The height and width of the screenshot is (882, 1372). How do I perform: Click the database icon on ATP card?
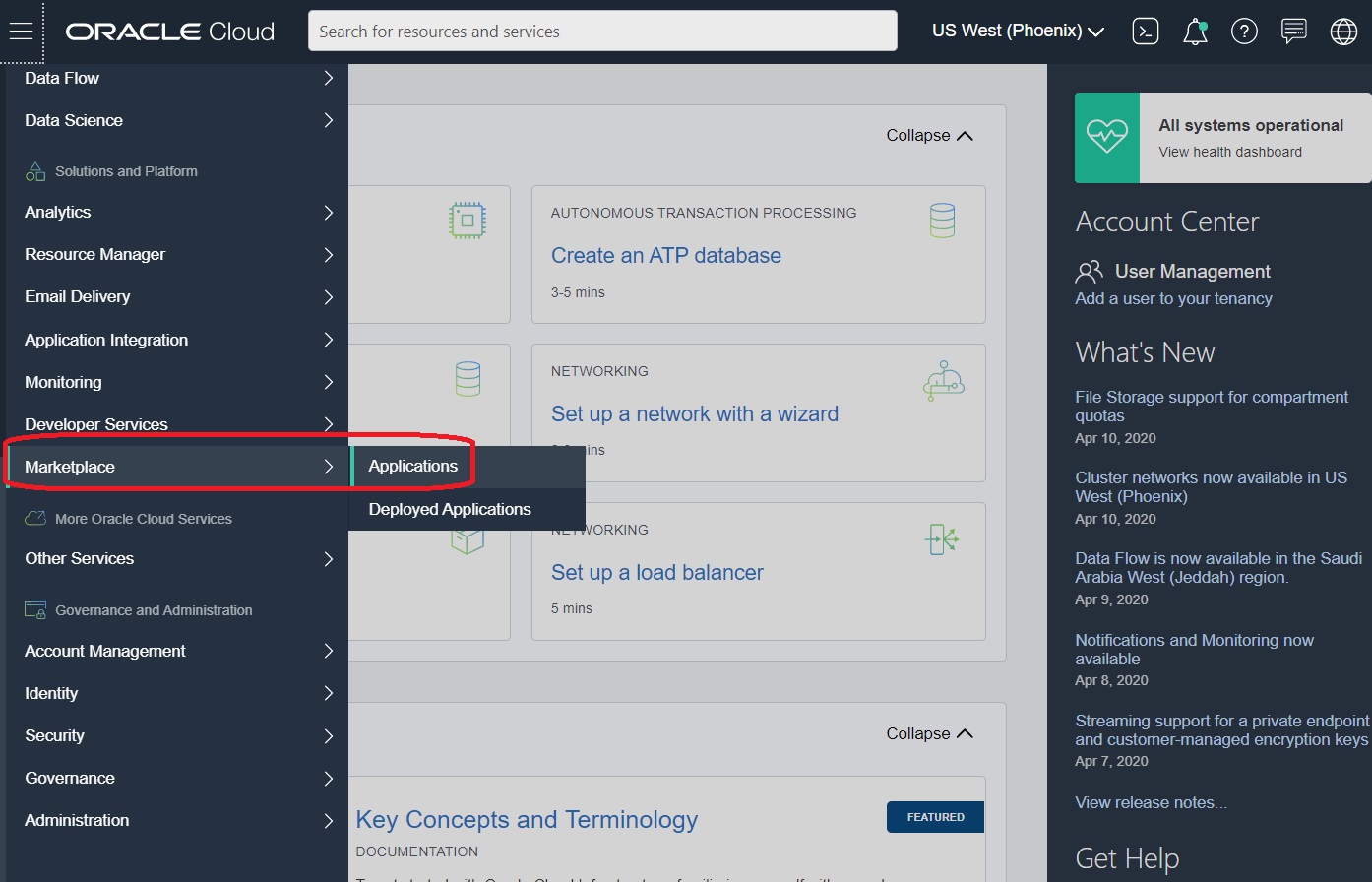(942, 220)
